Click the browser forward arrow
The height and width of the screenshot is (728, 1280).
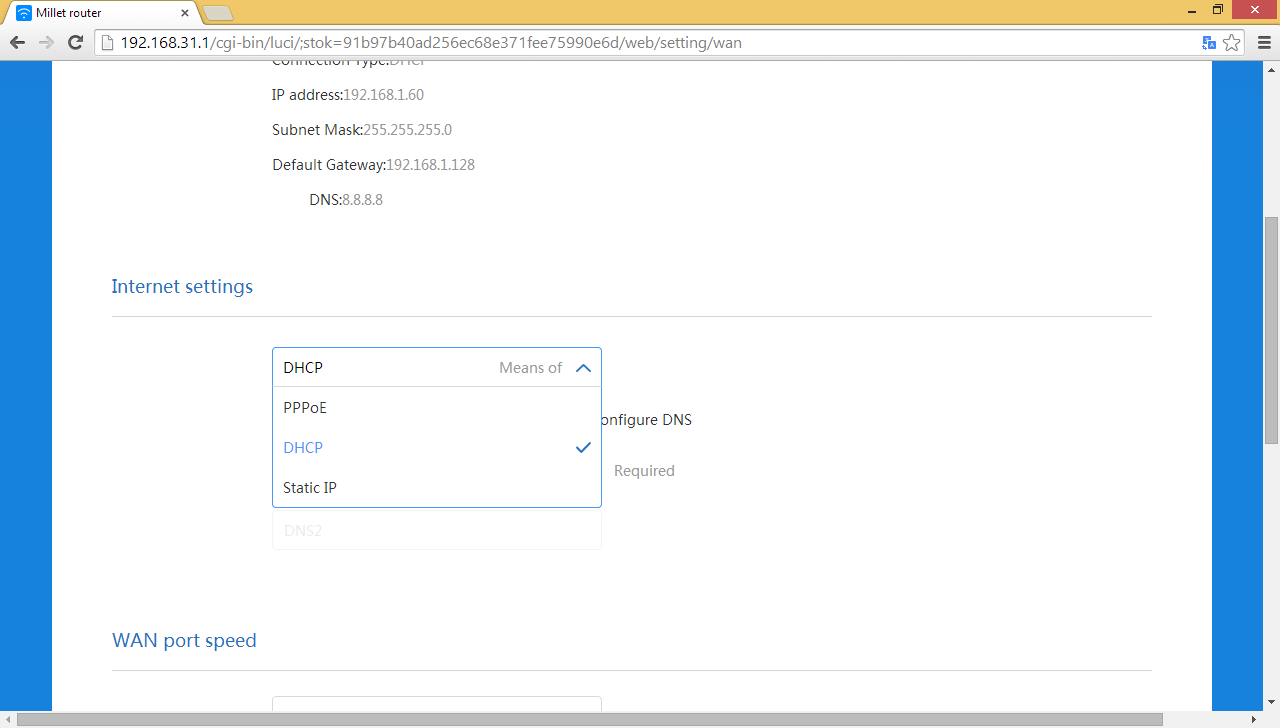pos(46,43)
